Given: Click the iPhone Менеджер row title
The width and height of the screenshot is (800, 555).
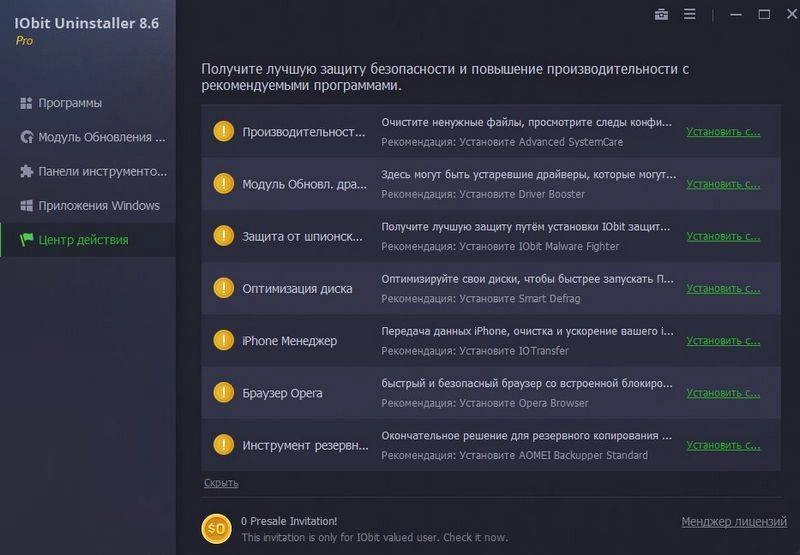Looking at the screenshot, I should tap(289, 341).
